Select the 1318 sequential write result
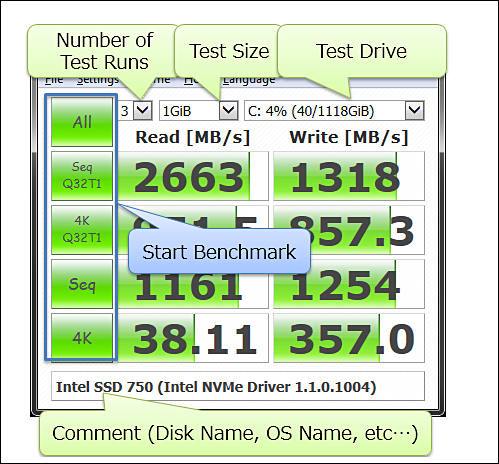Image resolution: width=499 pixels, height=464 pixels. coord(349,176)
